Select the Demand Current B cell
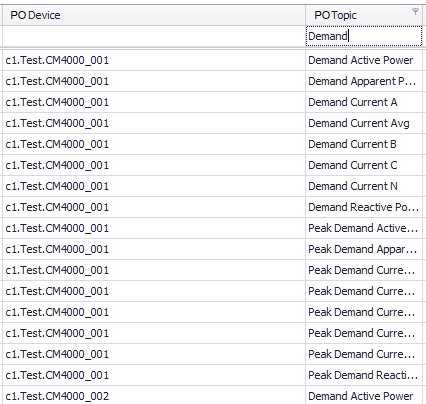The width and height of the screenshot is (426, 404). click(364, 144)
